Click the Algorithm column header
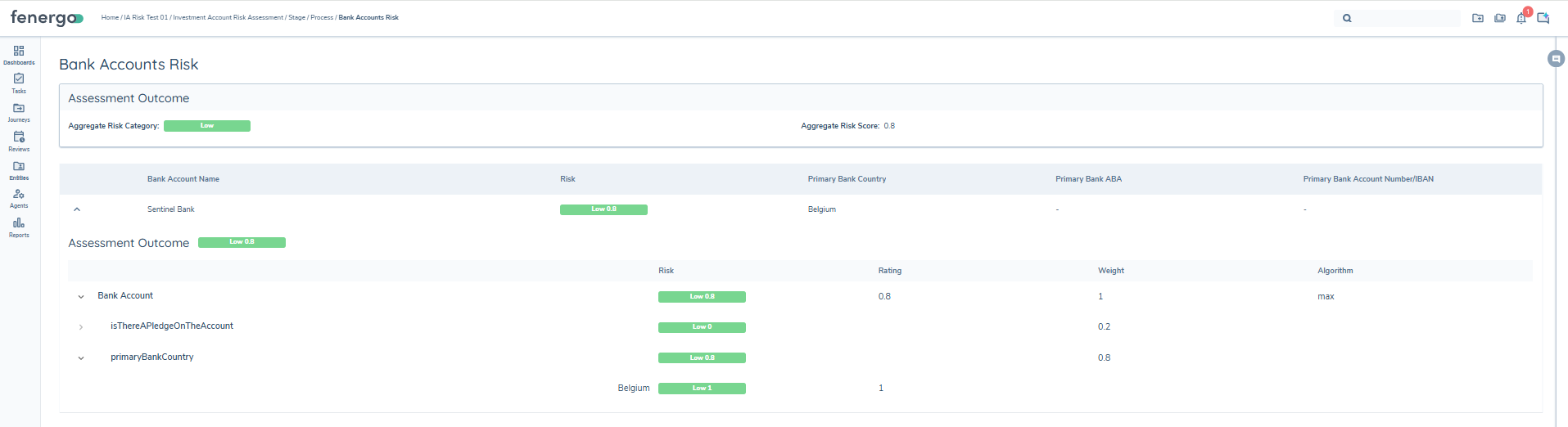 coord(1335,271)
